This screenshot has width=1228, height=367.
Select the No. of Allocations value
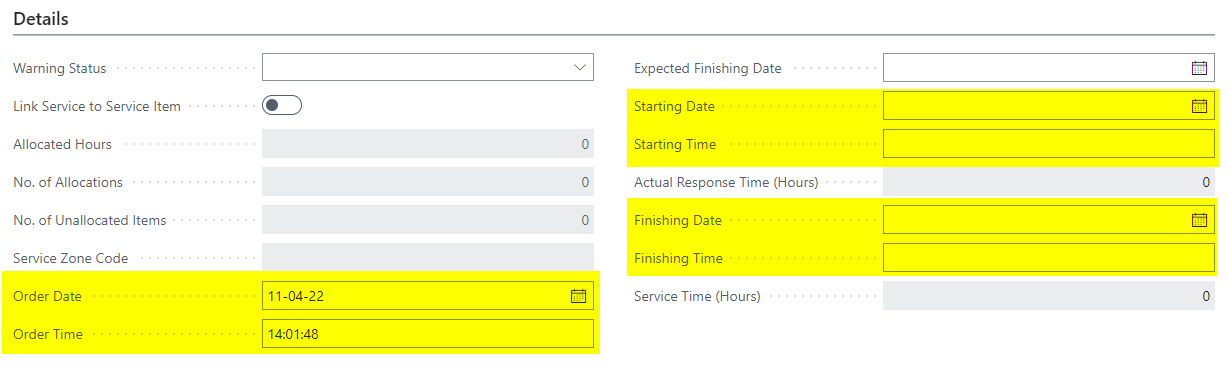point(428,182)
